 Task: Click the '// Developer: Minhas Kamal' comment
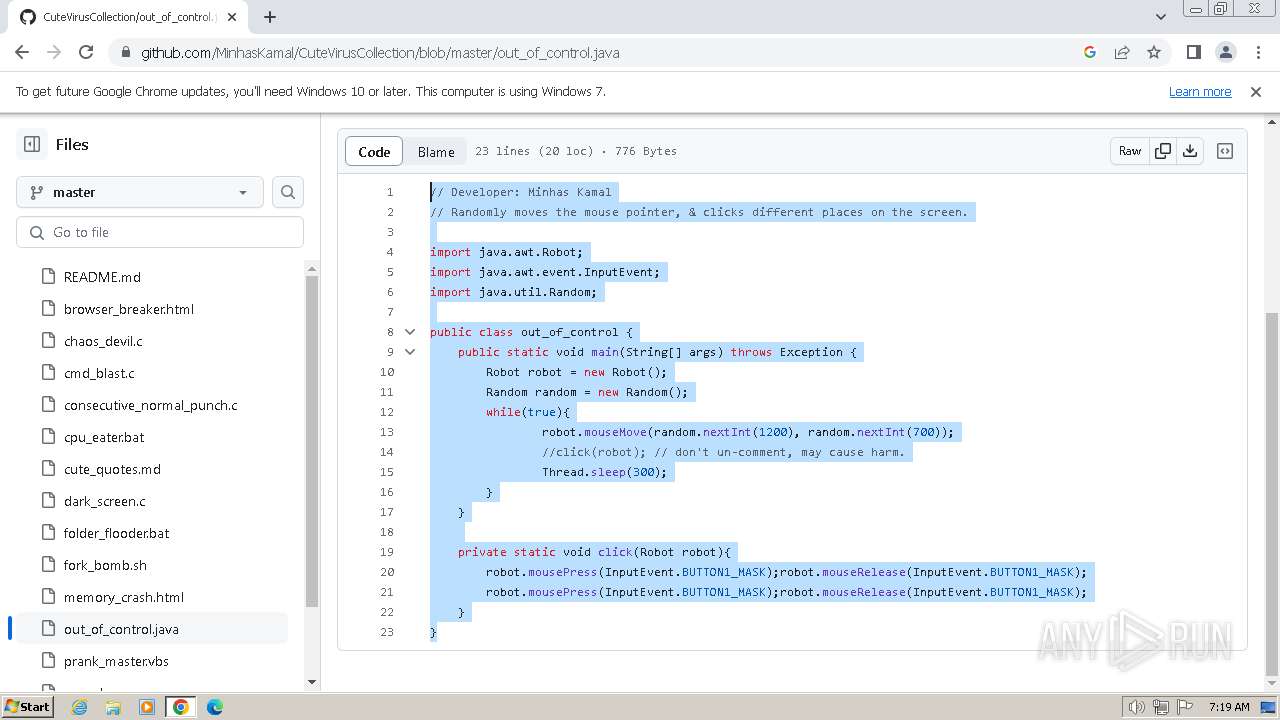coord(521,192)
